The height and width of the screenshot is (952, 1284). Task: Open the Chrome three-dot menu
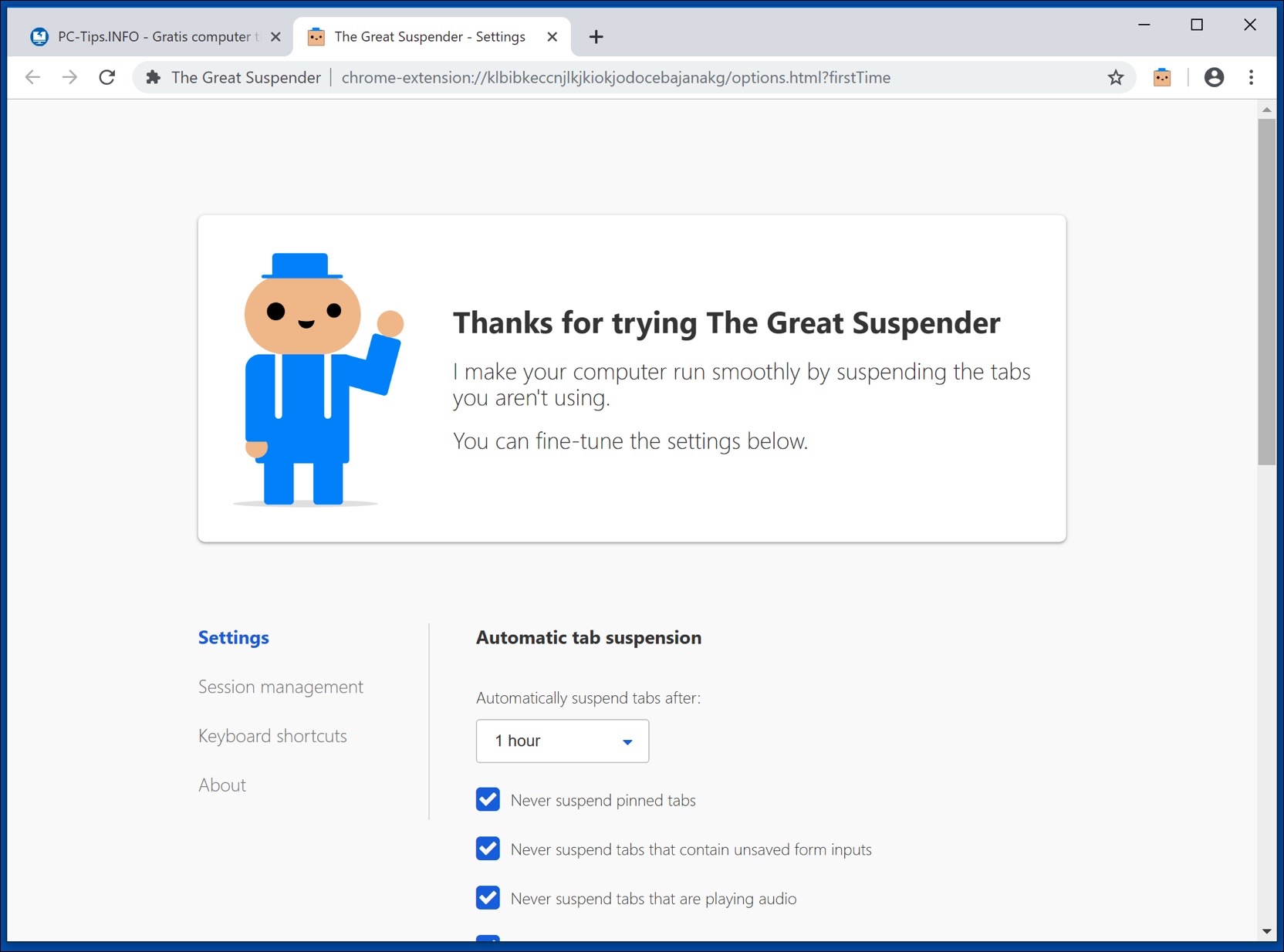(1251, 77)
